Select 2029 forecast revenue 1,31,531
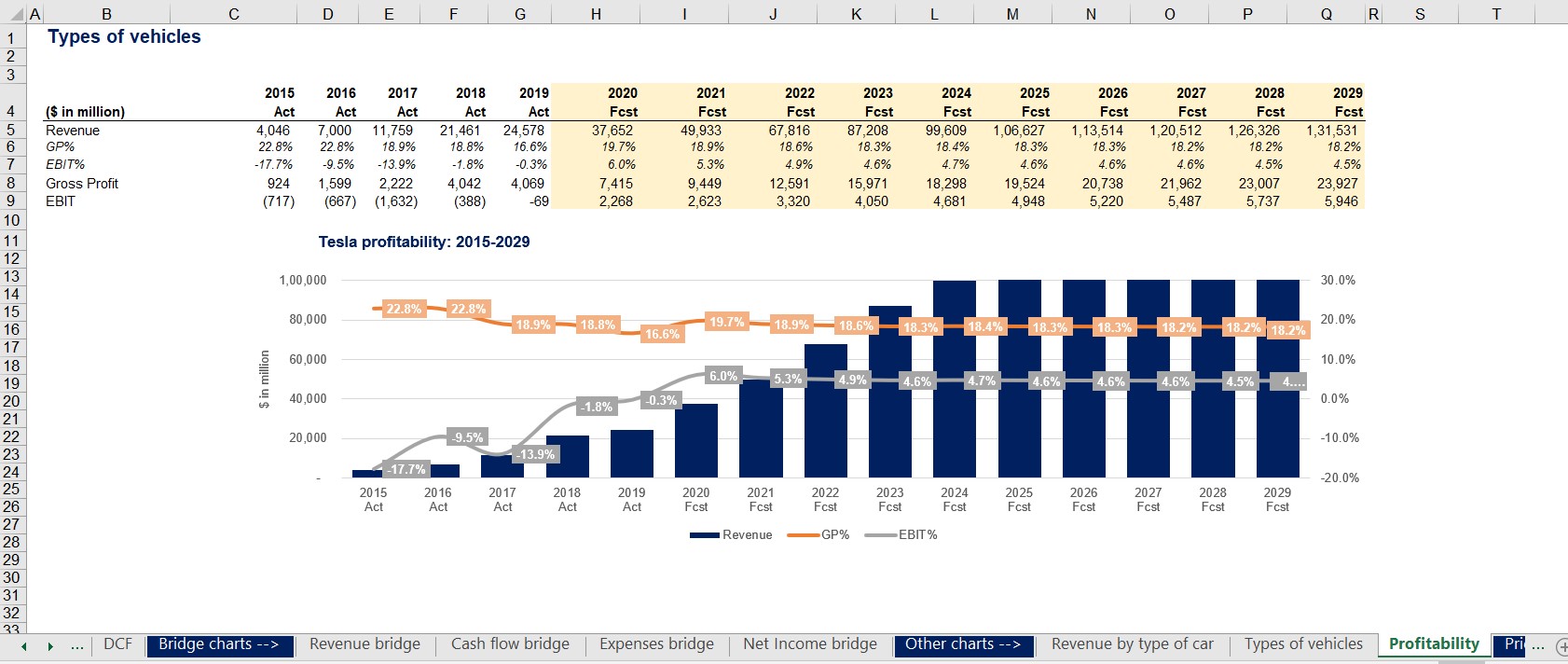The image size is (1568, 664). click(1332, 131)
